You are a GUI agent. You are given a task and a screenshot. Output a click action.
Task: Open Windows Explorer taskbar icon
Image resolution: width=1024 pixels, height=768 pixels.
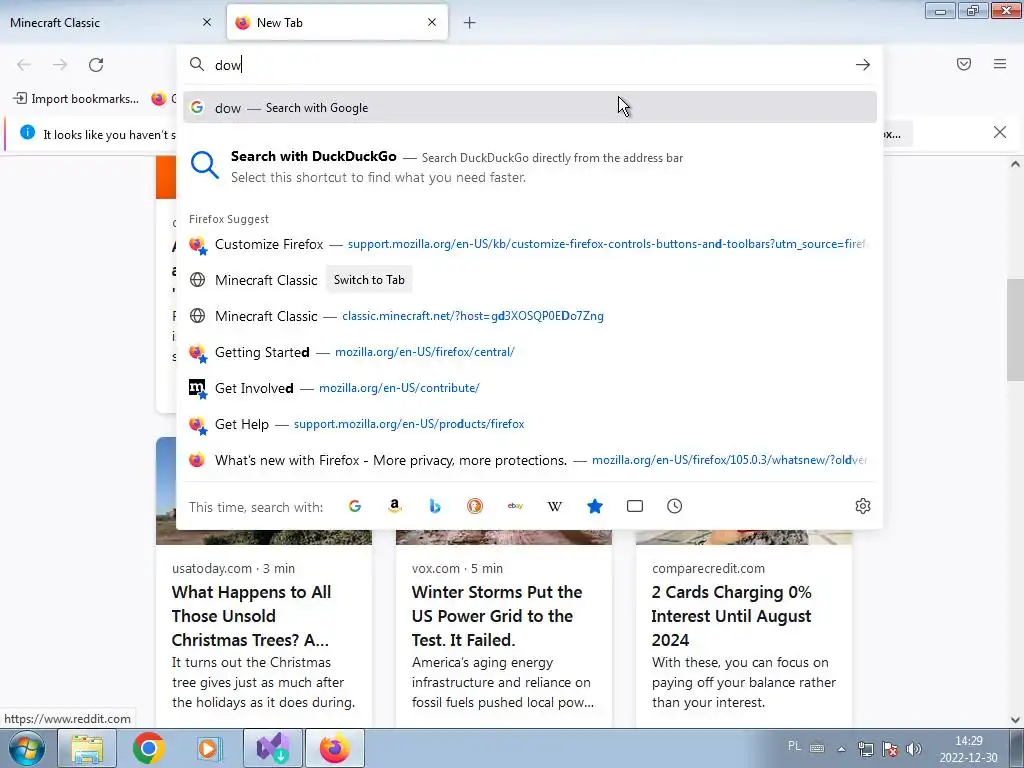[x=87, y=748]
